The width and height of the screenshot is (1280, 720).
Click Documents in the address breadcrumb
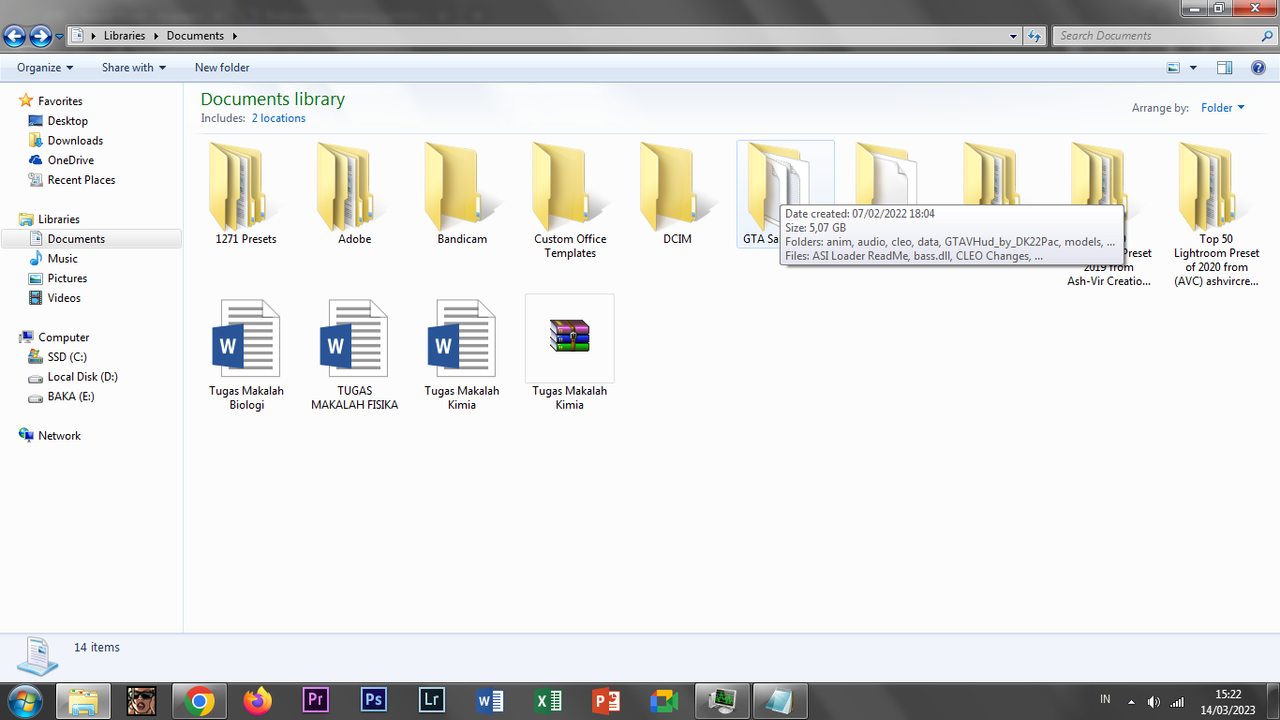click(195, 36)
